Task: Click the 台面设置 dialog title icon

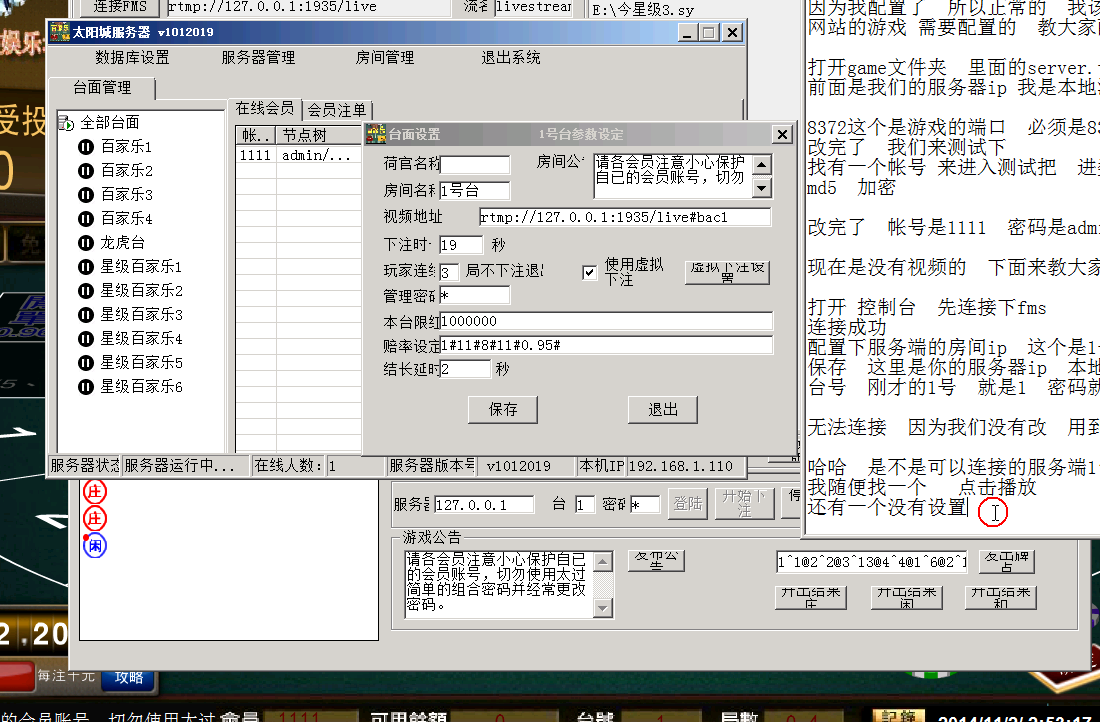Action: click(376, 134)
